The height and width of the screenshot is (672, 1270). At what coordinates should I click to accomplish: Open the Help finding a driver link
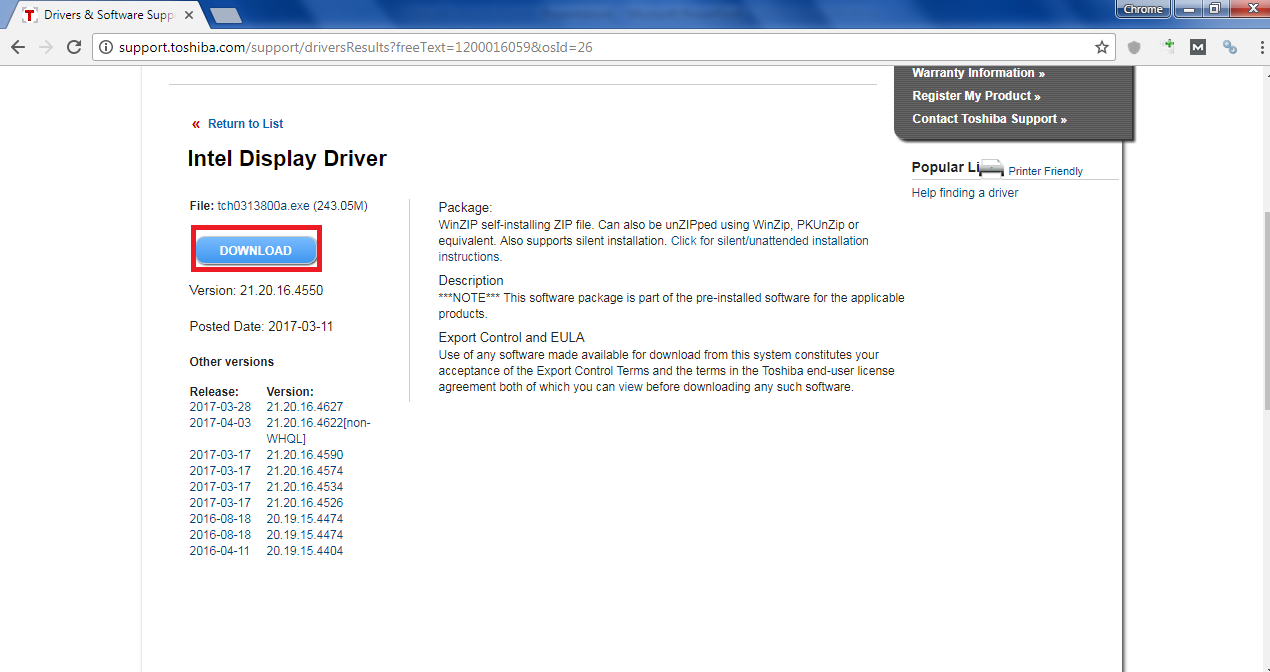965,193
